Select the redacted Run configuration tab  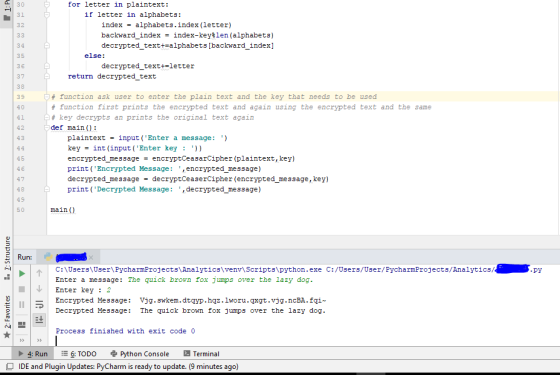[x=68, y=257]
